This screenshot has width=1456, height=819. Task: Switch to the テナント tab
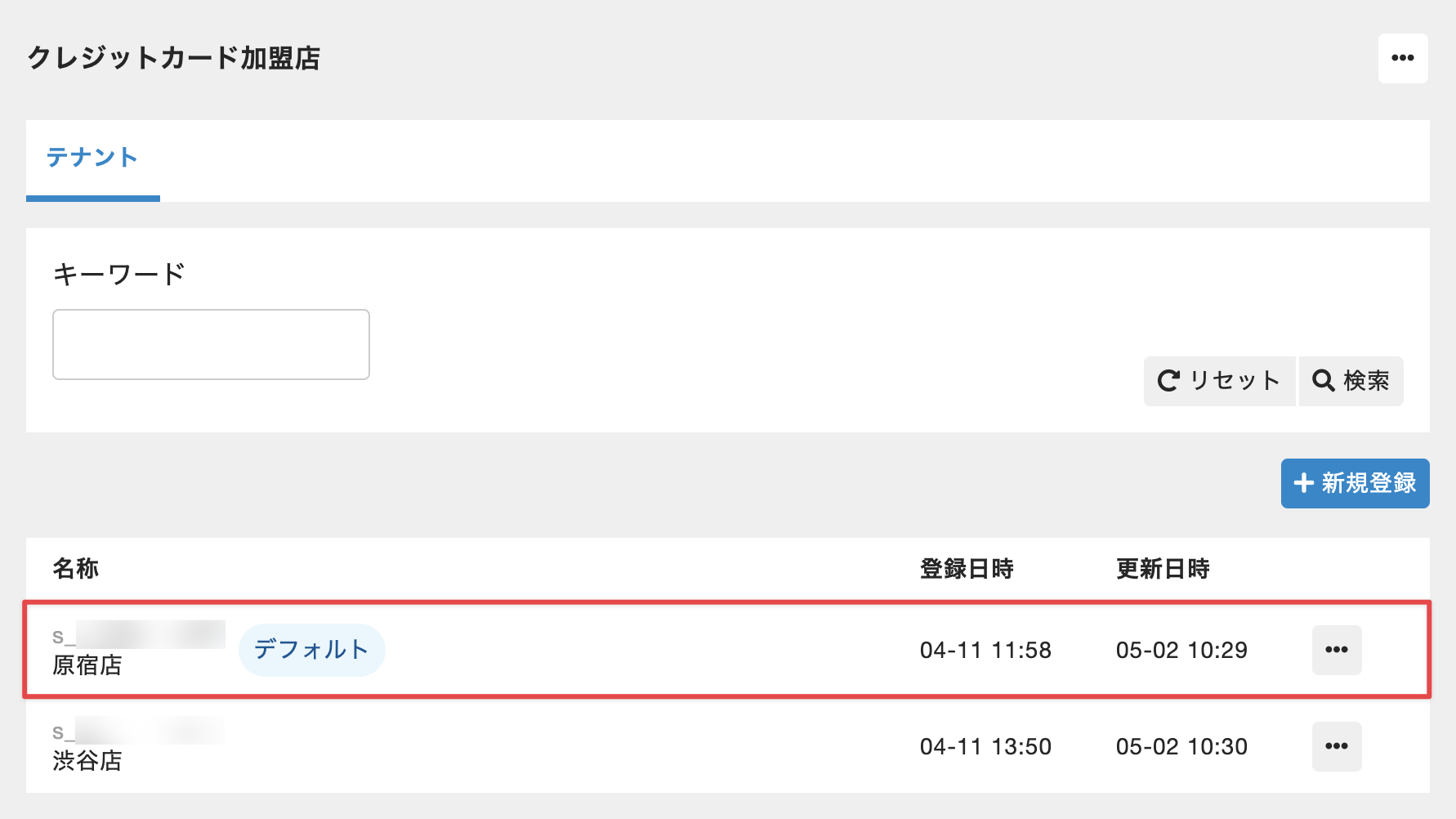tap(92, 158)
